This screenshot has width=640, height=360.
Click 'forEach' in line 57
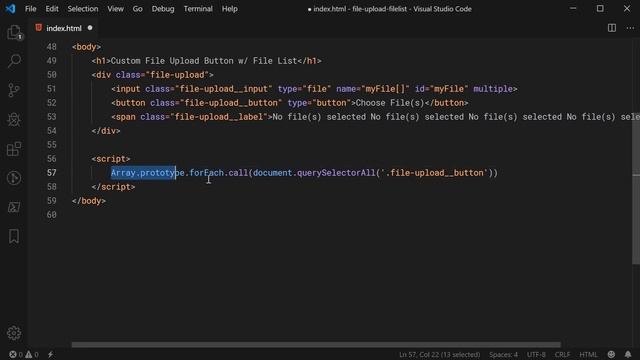coord(207,173)
